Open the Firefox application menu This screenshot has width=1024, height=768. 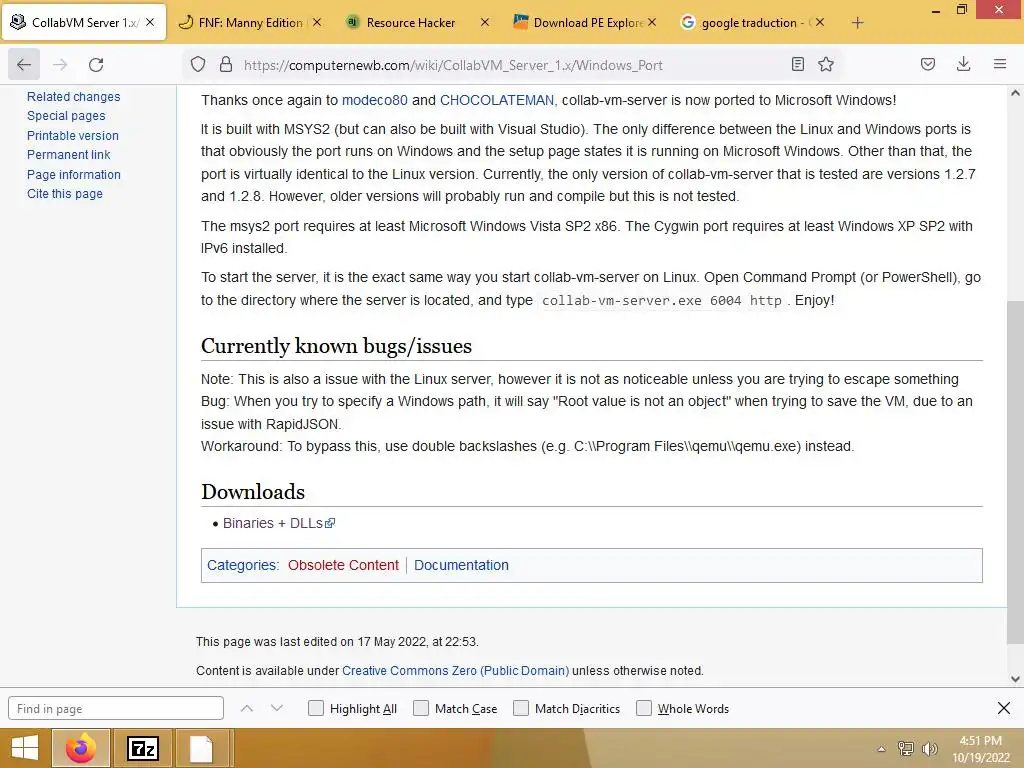click(1000, 64)
